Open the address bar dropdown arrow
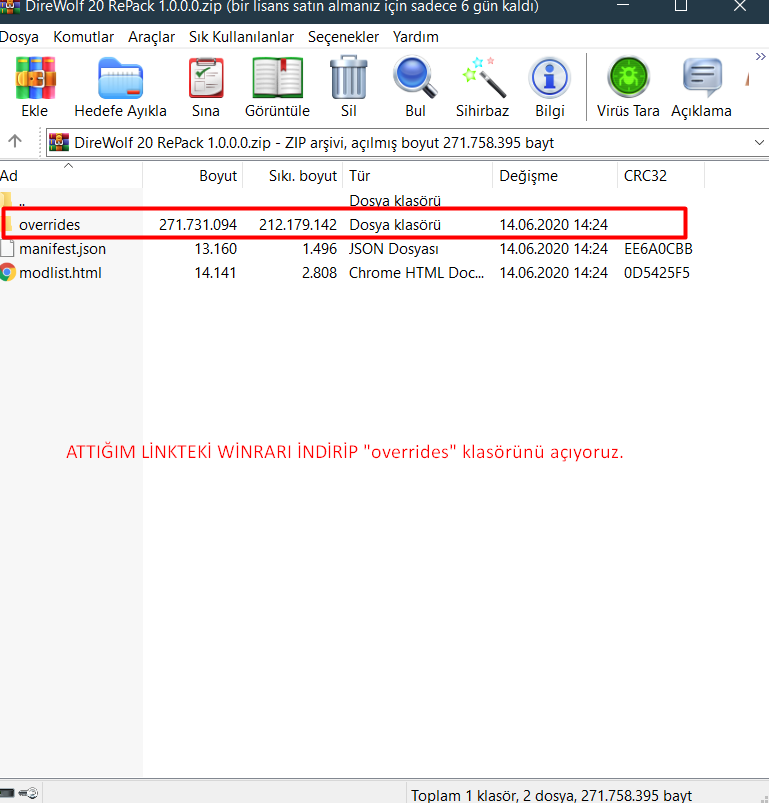Viewport: 769px width, 803px height. (x=759, y=142)
